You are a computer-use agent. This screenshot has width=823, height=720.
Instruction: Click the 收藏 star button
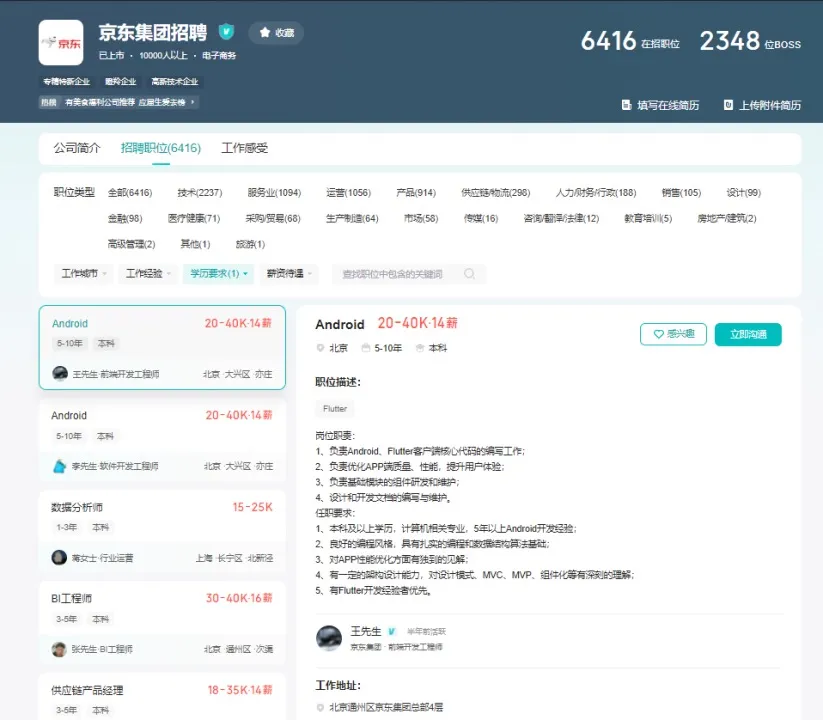(x=277, y=33)
